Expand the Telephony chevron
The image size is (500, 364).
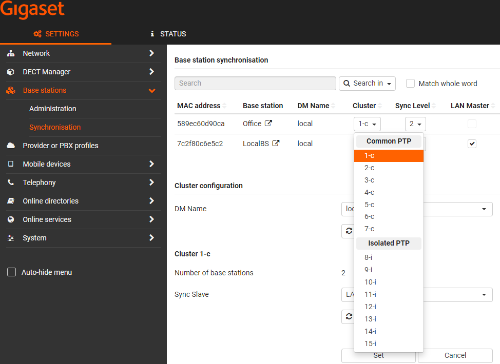[x=152, y=182]
